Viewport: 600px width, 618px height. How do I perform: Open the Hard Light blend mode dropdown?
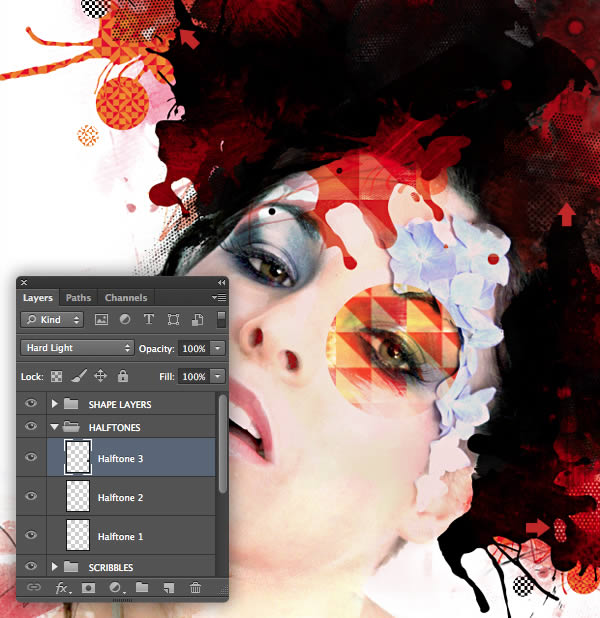pyautogui.click(x=77, y=348)
